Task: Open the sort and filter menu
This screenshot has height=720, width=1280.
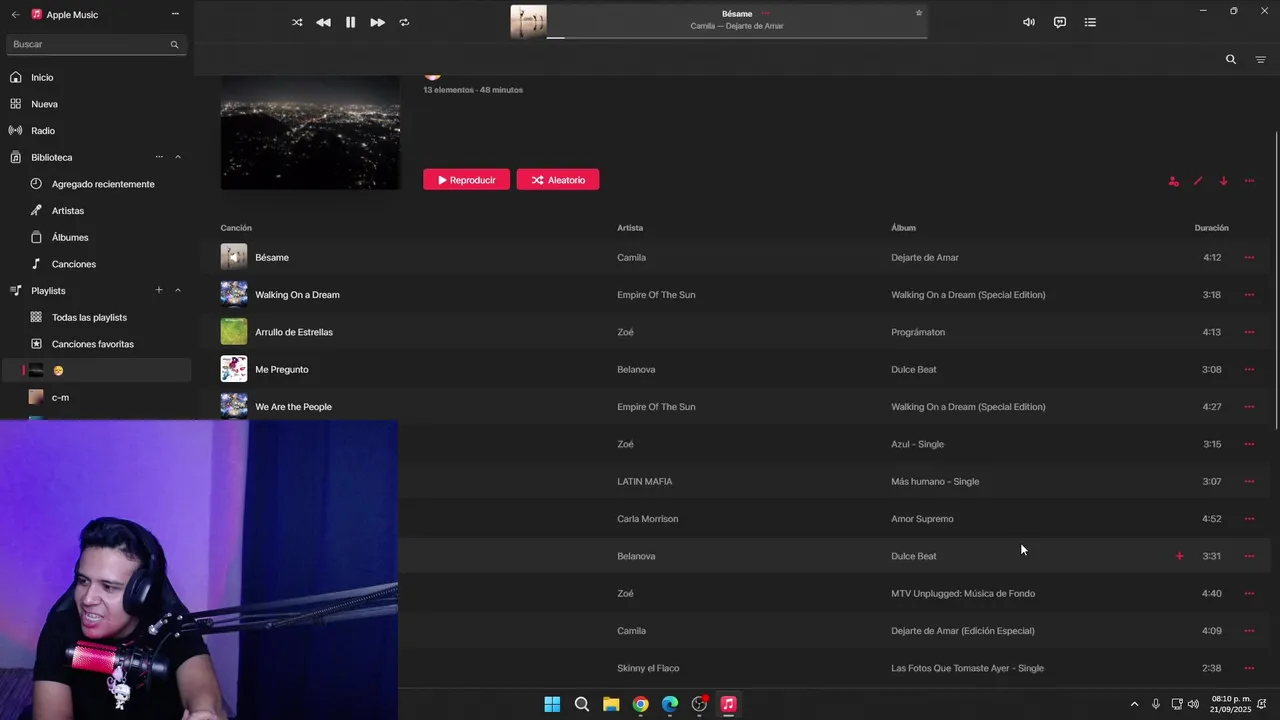Action: click(x=1260, y=59)
